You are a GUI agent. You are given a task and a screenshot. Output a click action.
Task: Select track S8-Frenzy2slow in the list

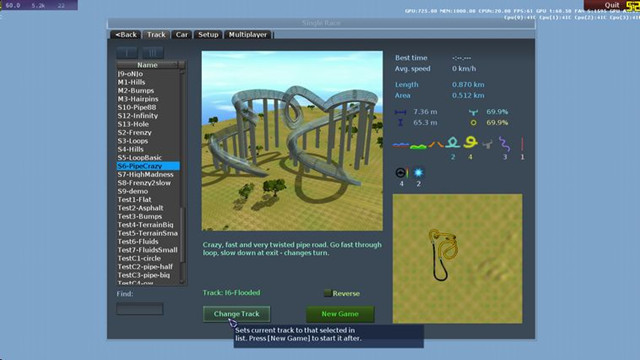click(x=148, y=183)
